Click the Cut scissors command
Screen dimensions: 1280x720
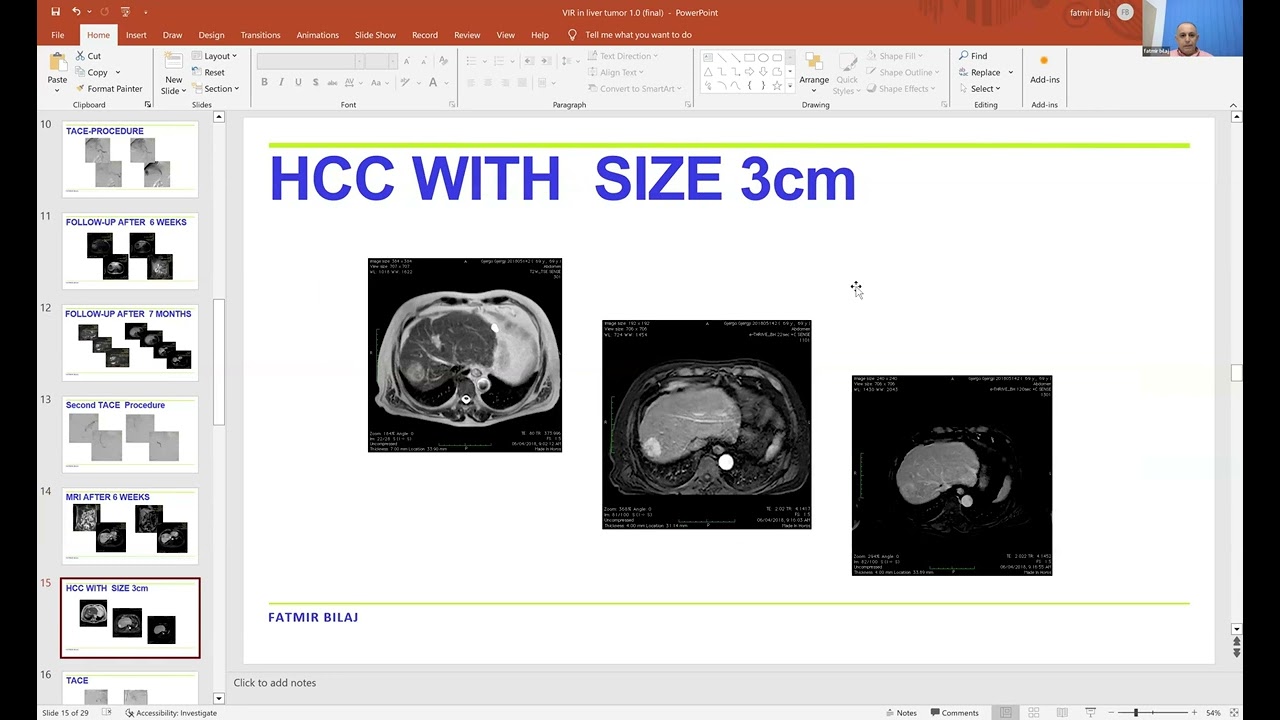coord(88,56)
